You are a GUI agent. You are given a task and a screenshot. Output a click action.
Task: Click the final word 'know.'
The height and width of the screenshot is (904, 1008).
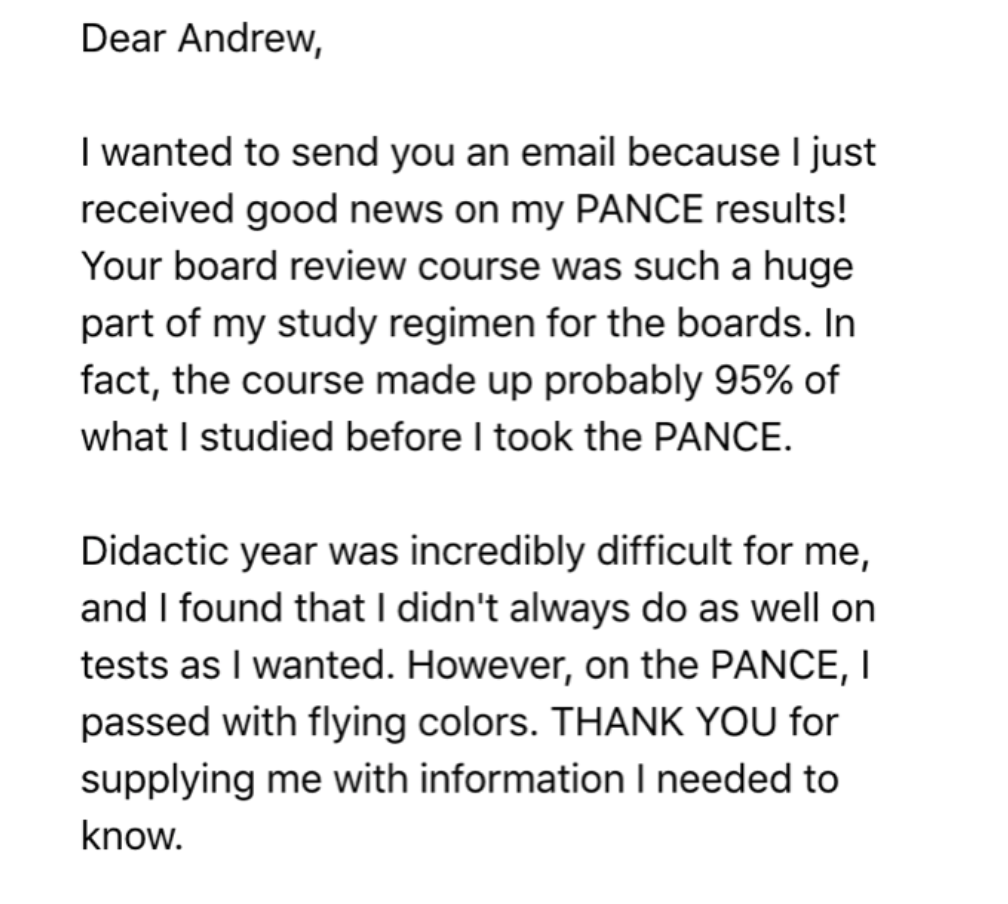click(132, 836)
